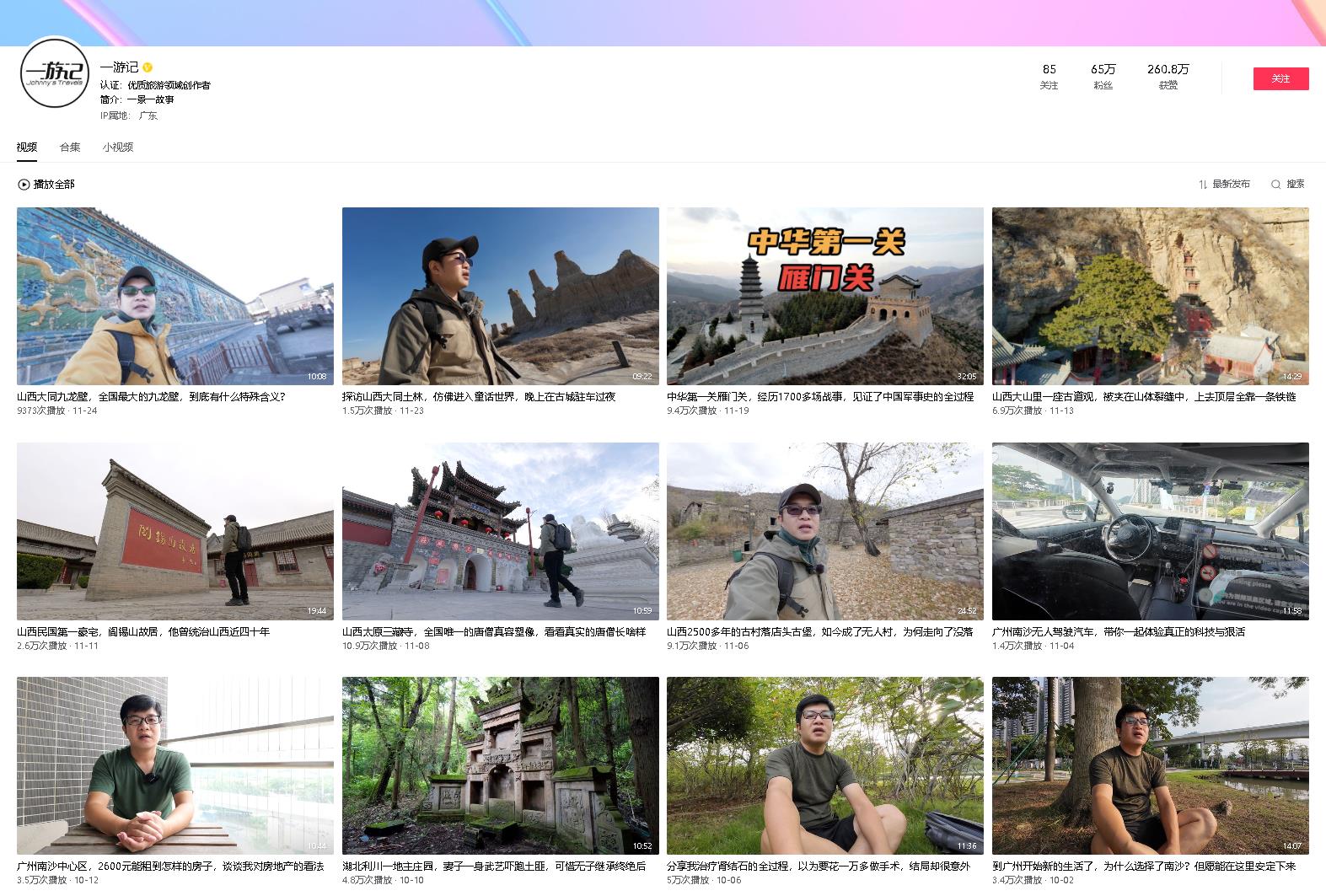Click the yellow verified badge beside 一游记

click(x=148, y=67)
